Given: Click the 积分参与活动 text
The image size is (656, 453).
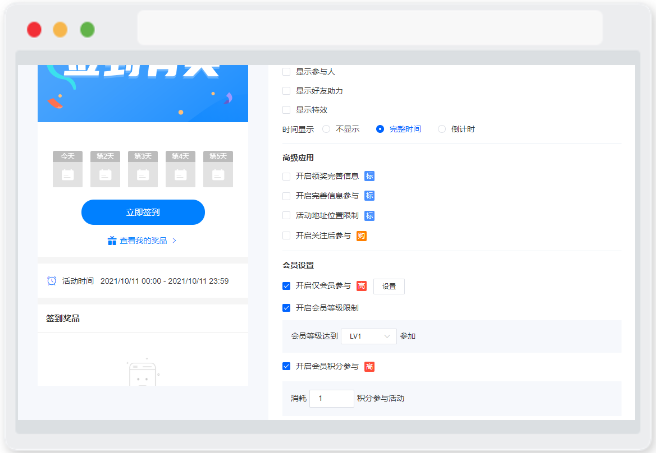Looking at the screenshot, I should 380,398.
